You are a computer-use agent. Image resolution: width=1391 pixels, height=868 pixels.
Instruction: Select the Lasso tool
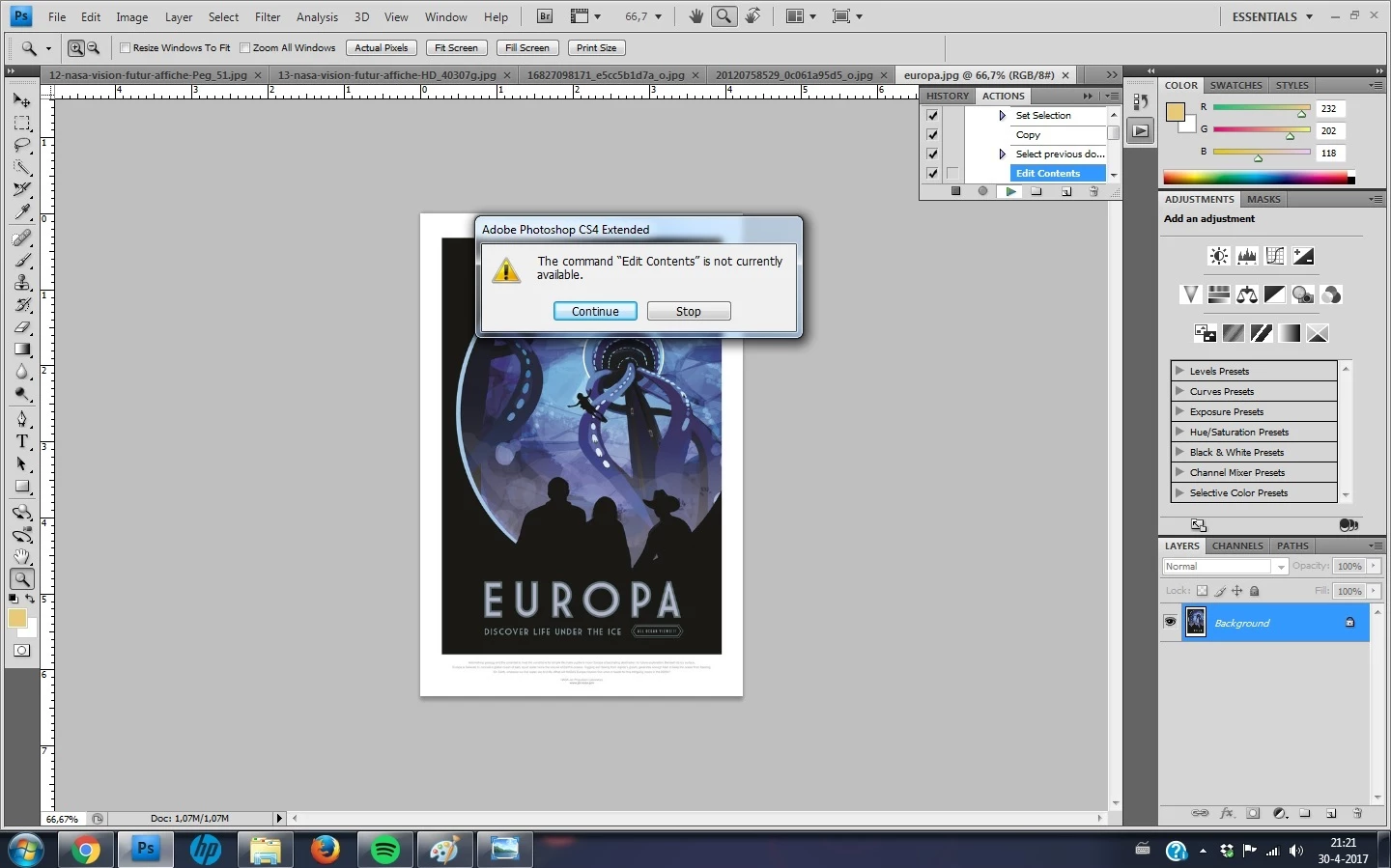point(22,146)
